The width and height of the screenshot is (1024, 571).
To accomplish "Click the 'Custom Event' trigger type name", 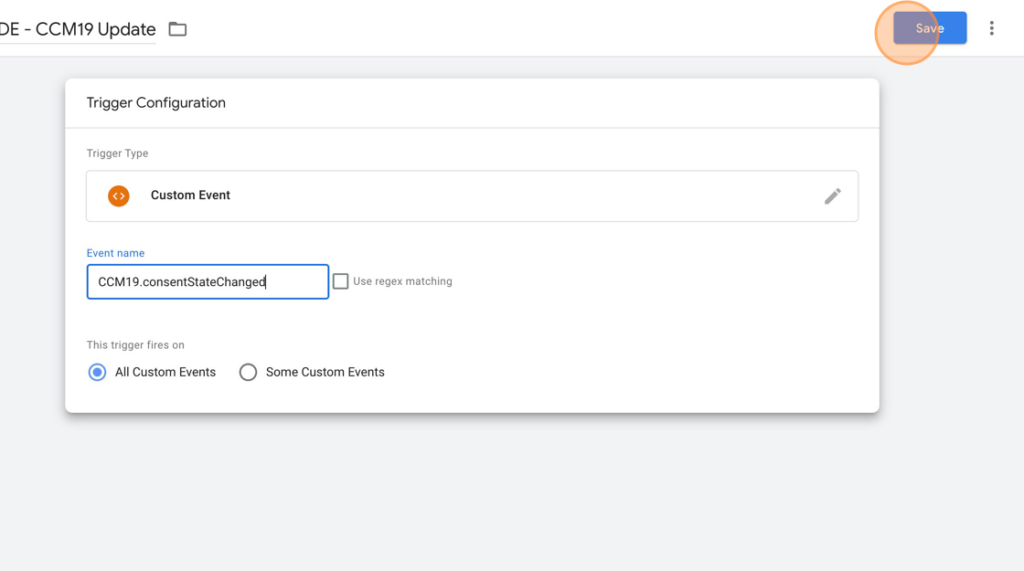I will coord(190,195).
